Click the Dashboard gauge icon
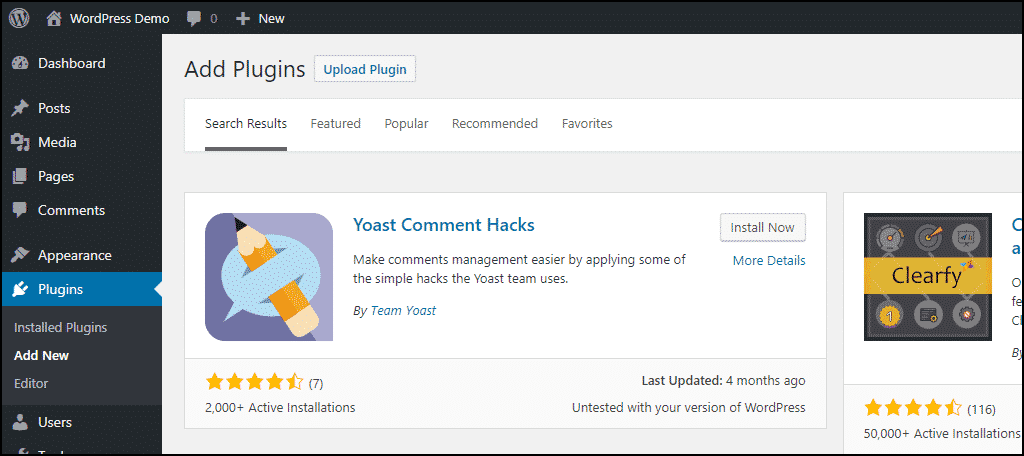 (20, 63)
